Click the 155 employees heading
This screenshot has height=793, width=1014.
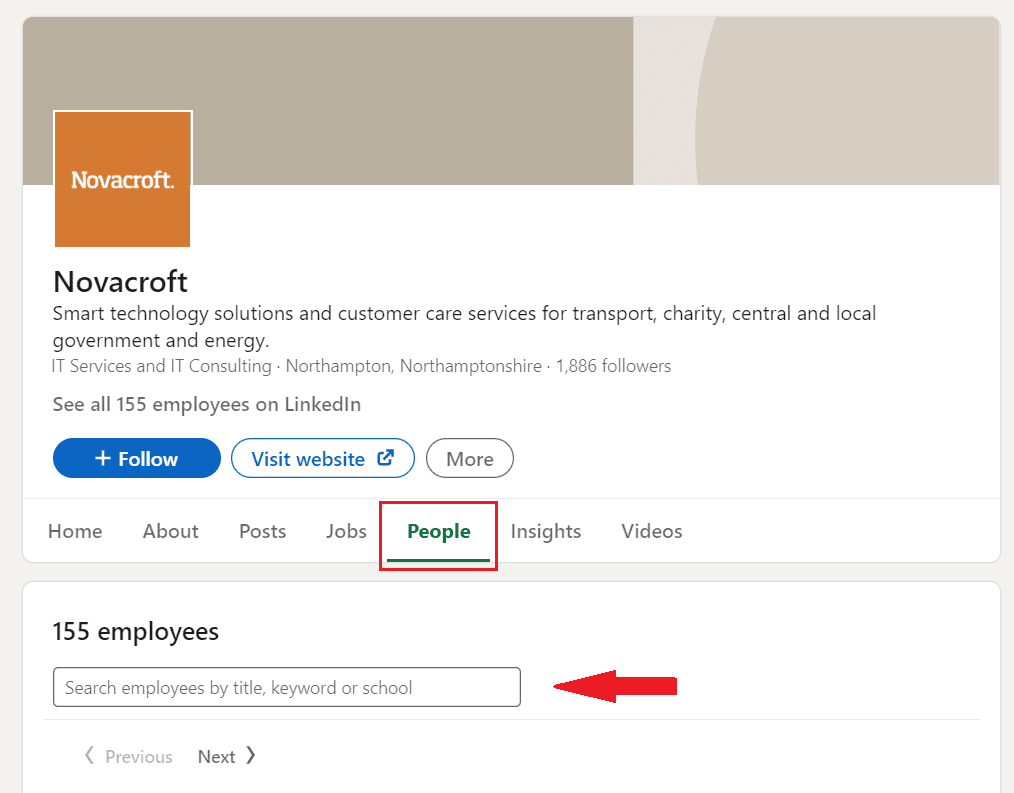(136, 631)
